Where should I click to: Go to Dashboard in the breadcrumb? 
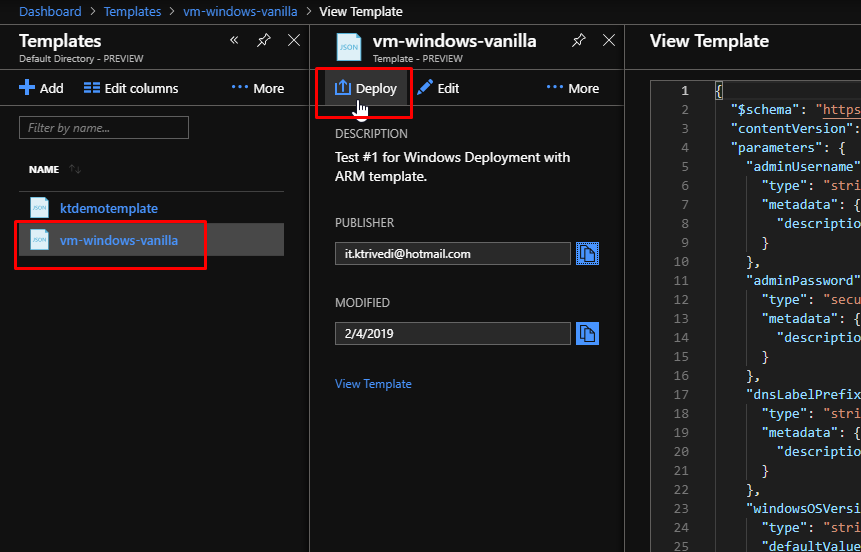pyautogui.click(x=50, y=11)
